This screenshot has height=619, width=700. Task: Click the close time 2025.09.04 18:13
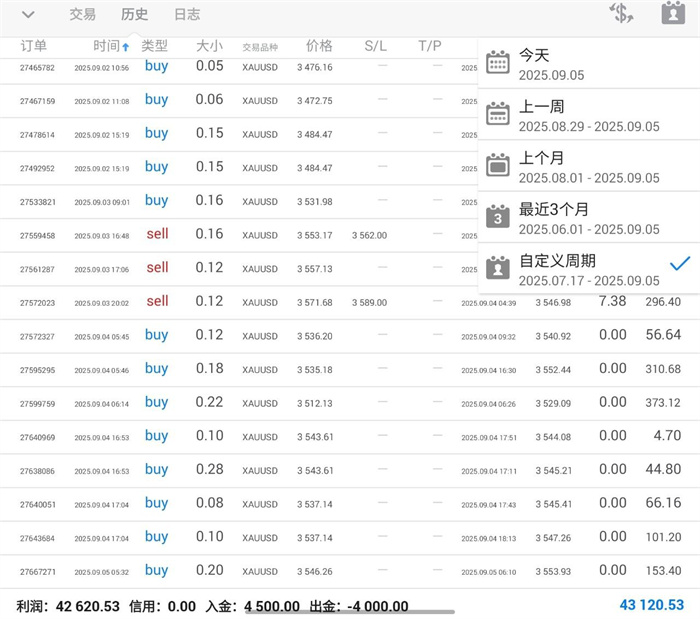pyautogui.click(x=488, y=539)
